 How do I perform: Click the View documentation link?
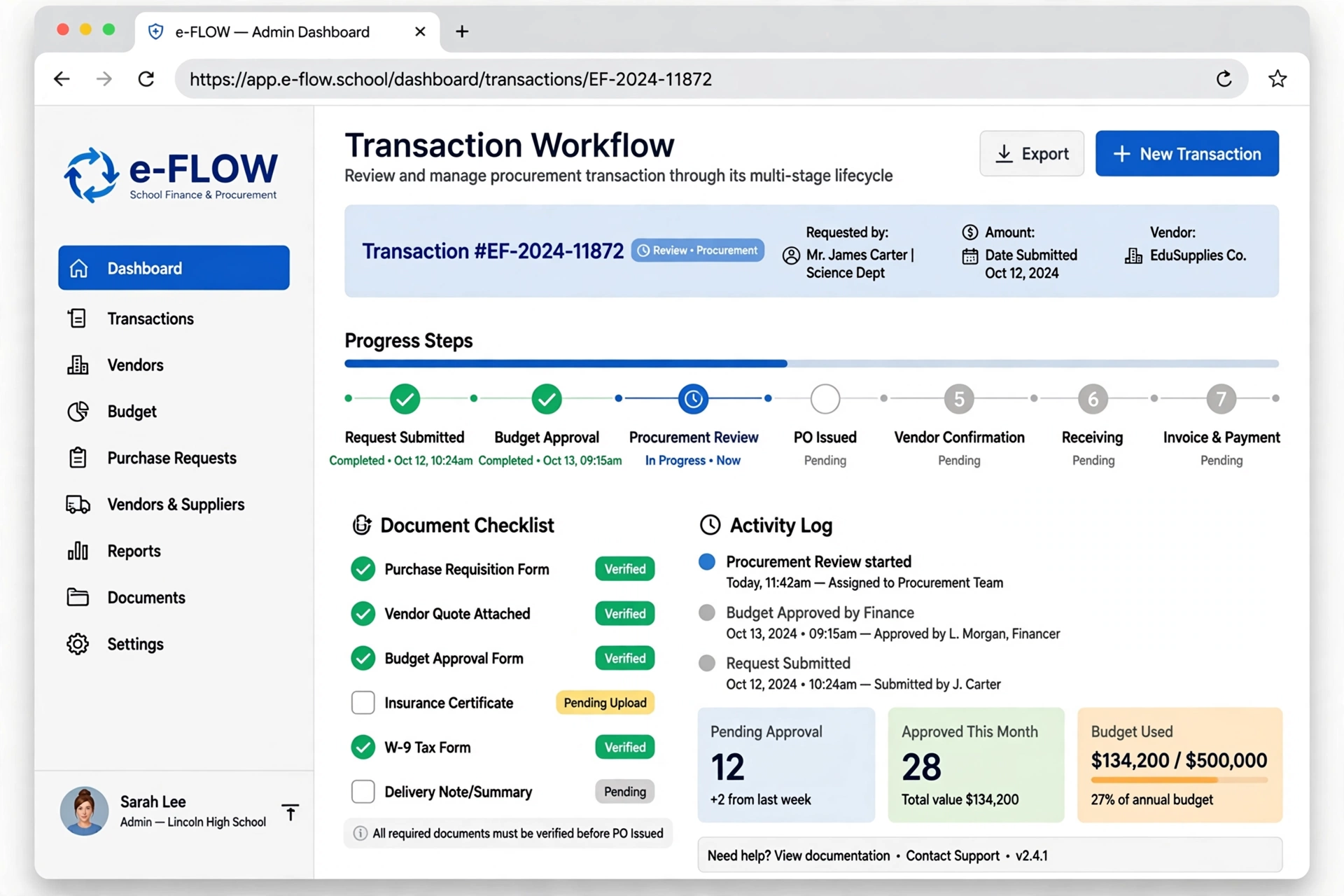(832, 855)
